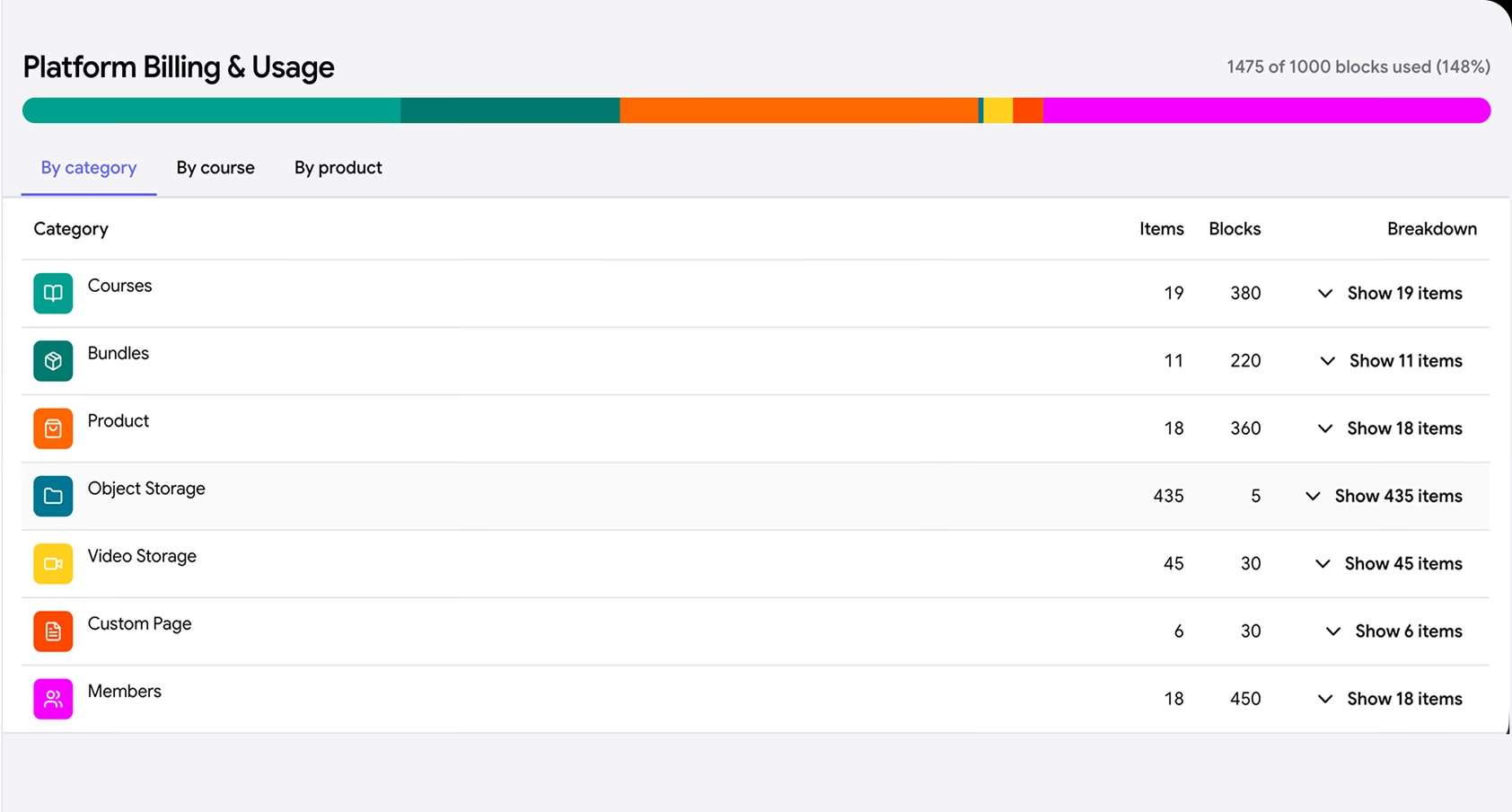Click chevron beside Show 18 items for Members

click(x=1325, y=699)
